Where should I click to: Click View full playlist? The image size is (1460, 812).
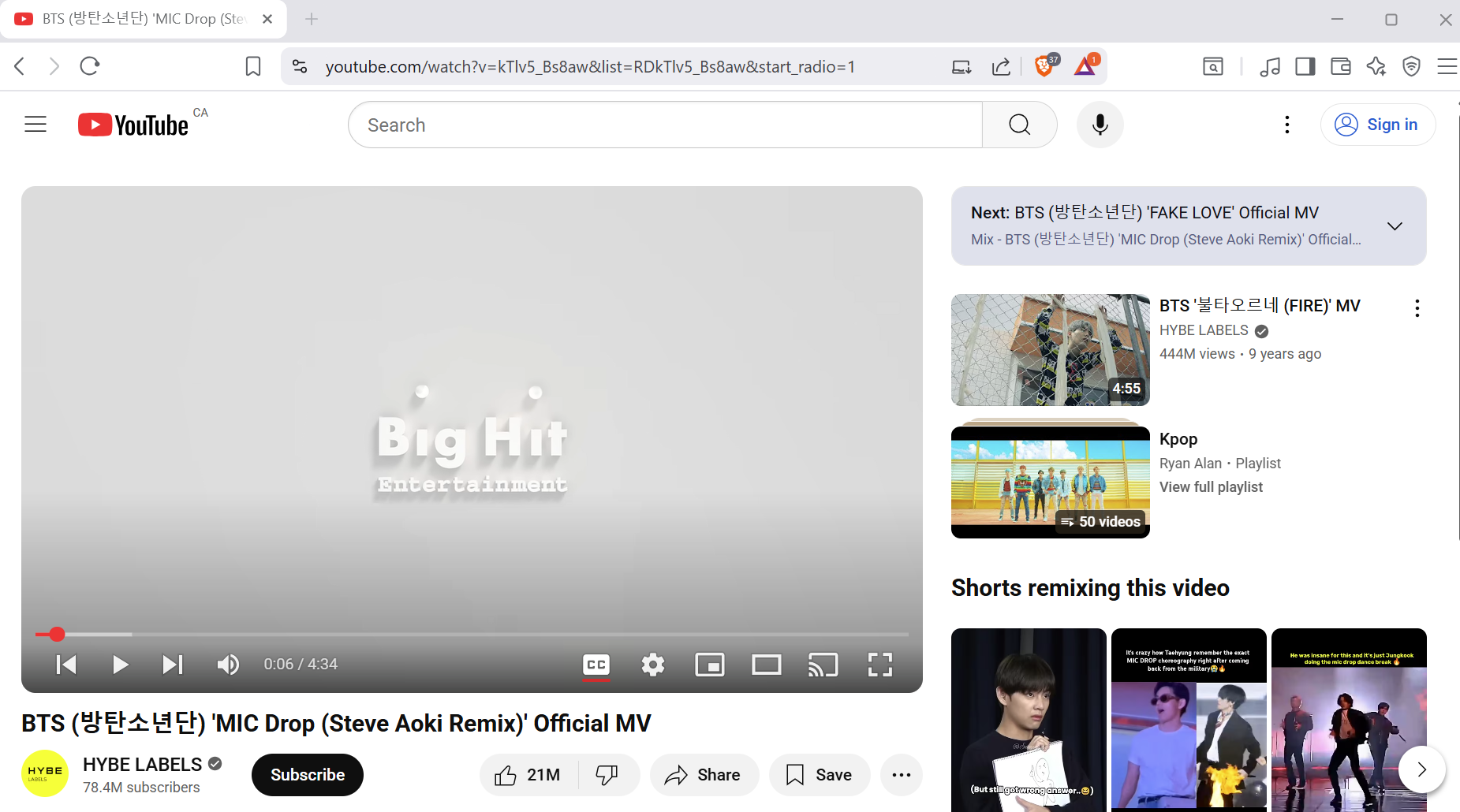[1211, 487]
